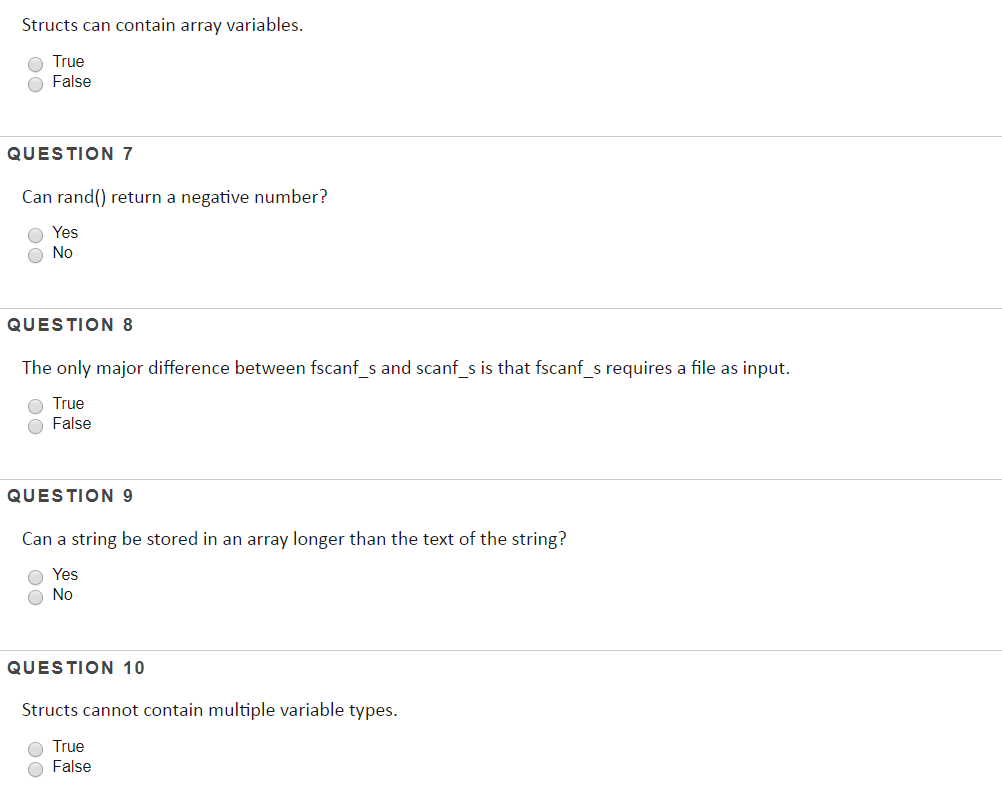Click 'Structs cannot contain multiple variable types' text
Viewport: 1002px width, 803px height.
[210, 711]
